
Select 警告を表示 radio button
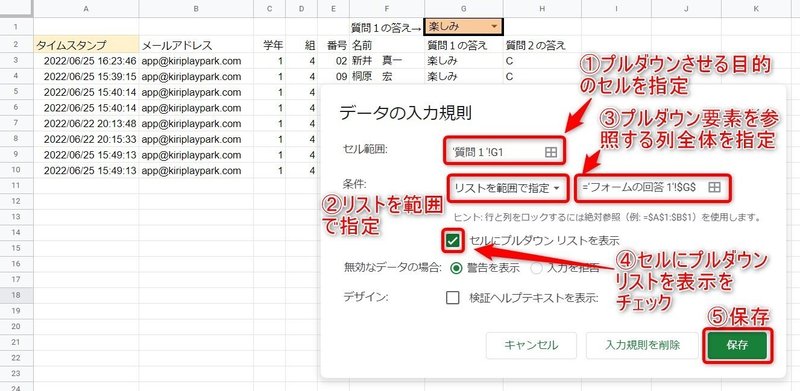(457, 268)
